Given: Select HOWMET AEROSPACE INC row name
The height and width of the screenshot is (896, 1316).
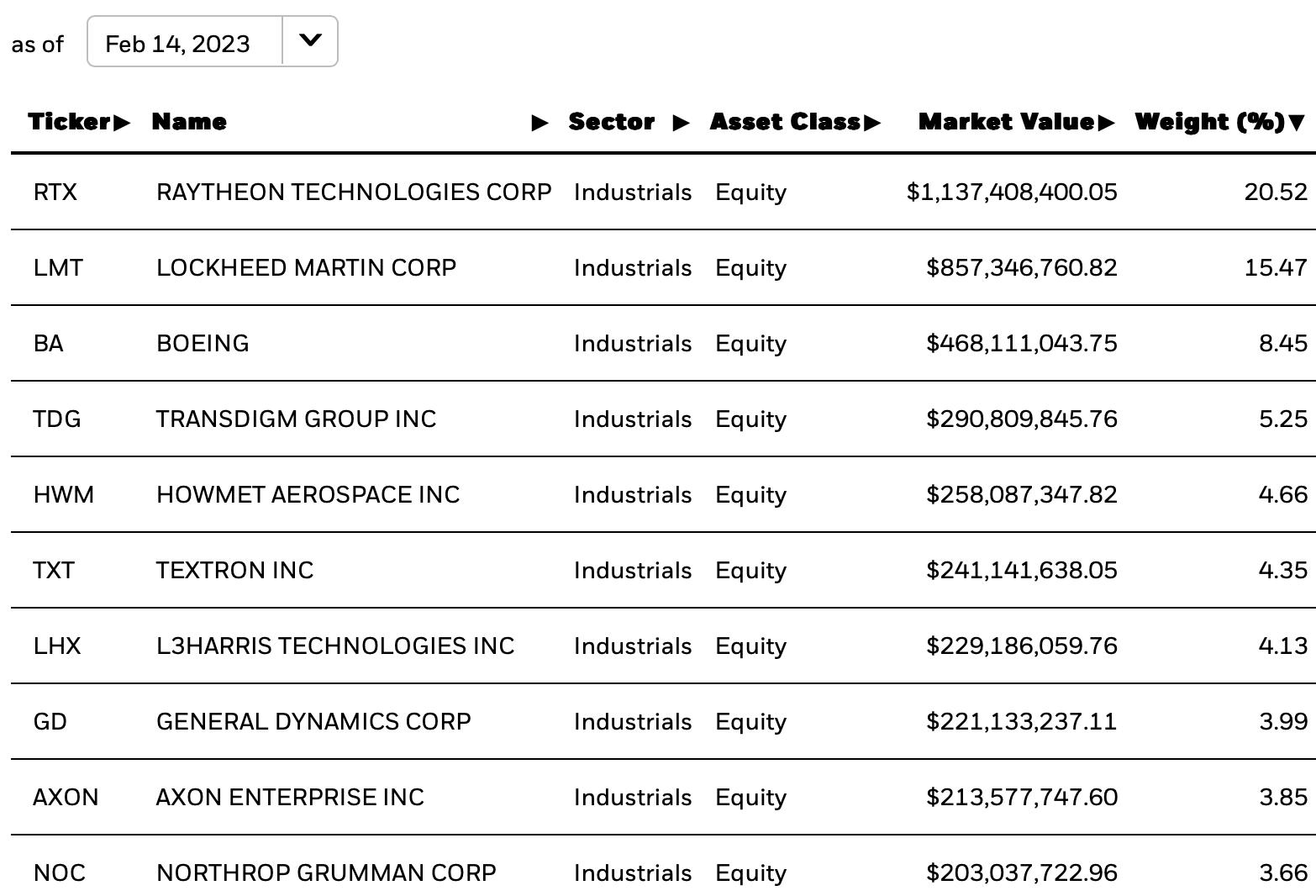Looking at the screenshot, I should point(308,495).
